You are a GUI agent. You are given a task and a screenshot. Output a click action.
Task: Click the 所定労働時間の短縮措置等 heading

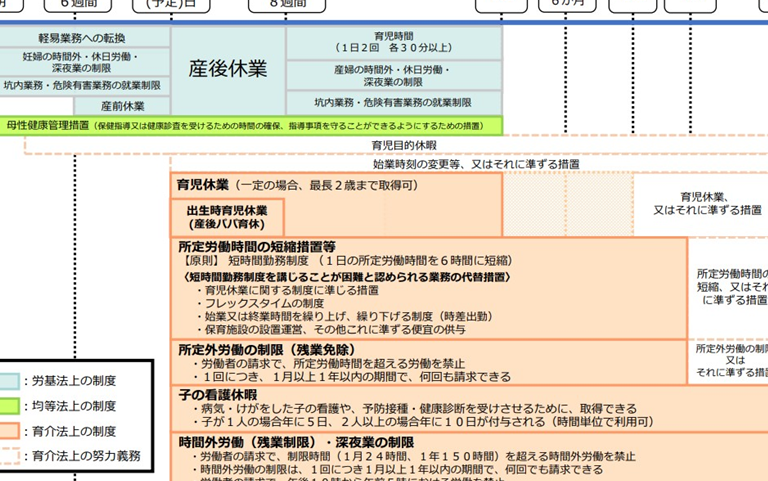click(x=257, y=247)
